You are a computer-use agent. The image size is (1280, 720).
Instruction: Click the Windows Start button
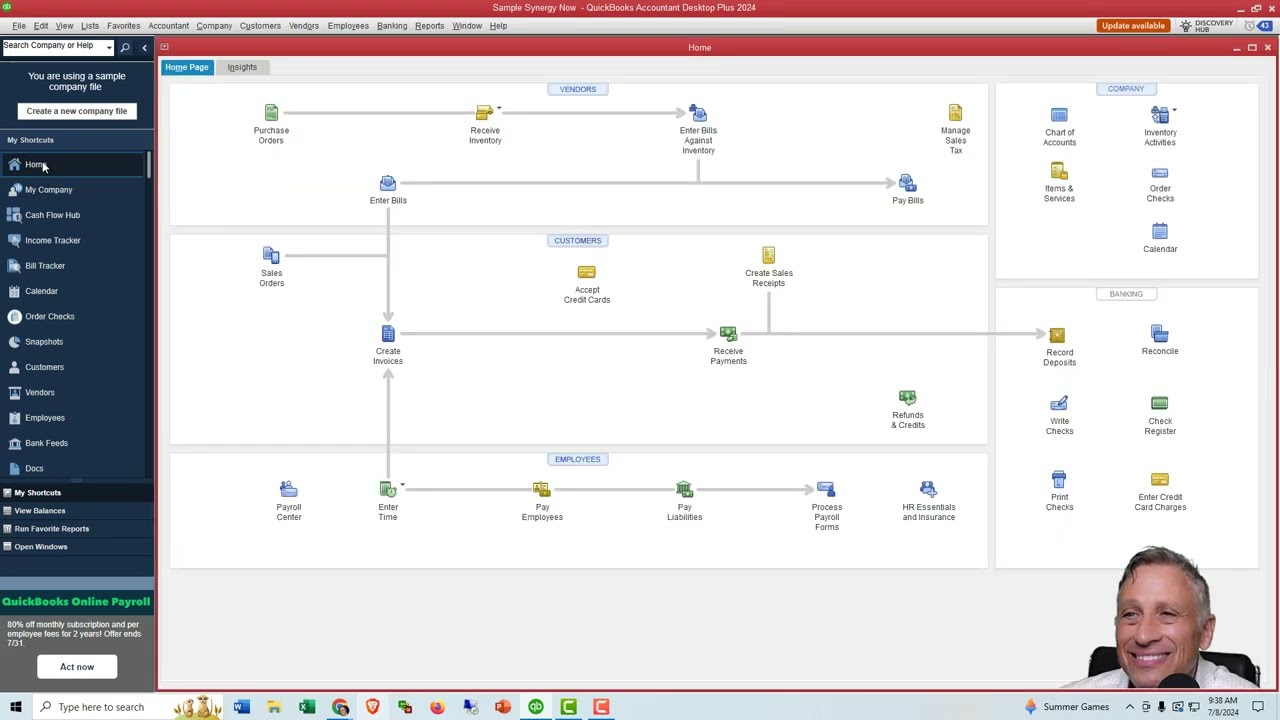pos(15,707)
